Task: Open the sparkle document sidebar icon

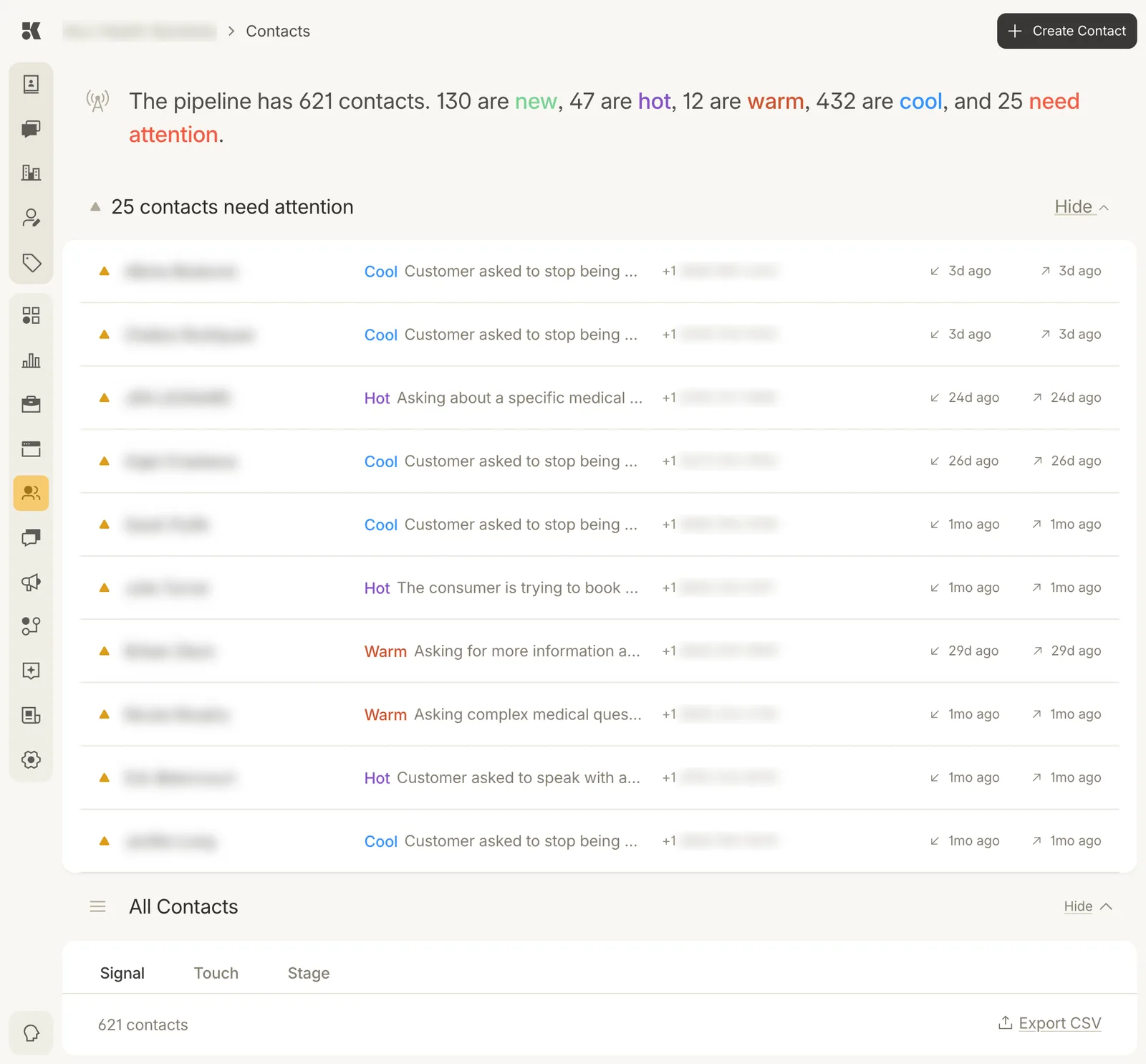Action: (31, 671)
